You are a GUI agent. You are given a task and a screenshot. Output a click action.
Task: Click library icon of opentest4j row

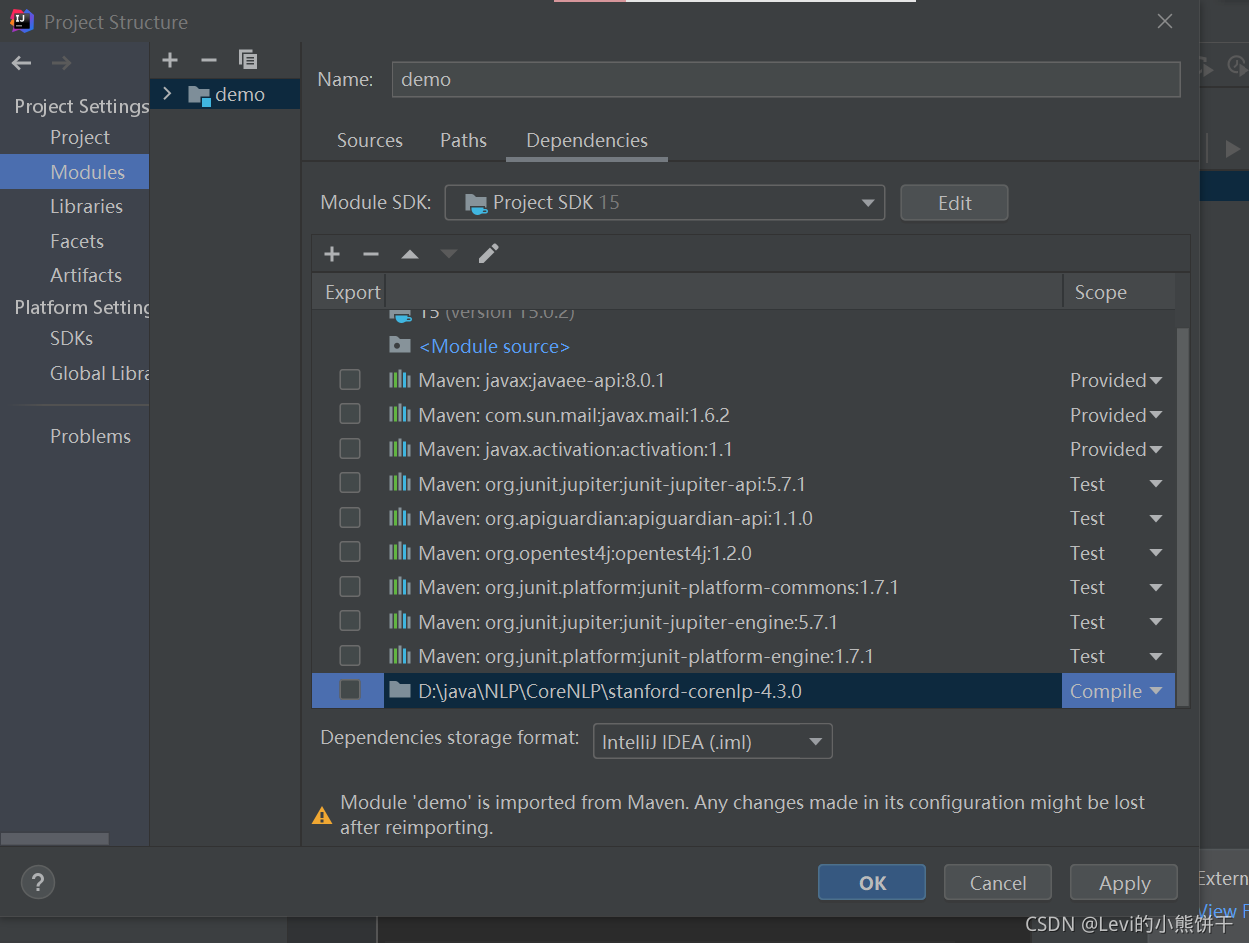pos(400,552)
